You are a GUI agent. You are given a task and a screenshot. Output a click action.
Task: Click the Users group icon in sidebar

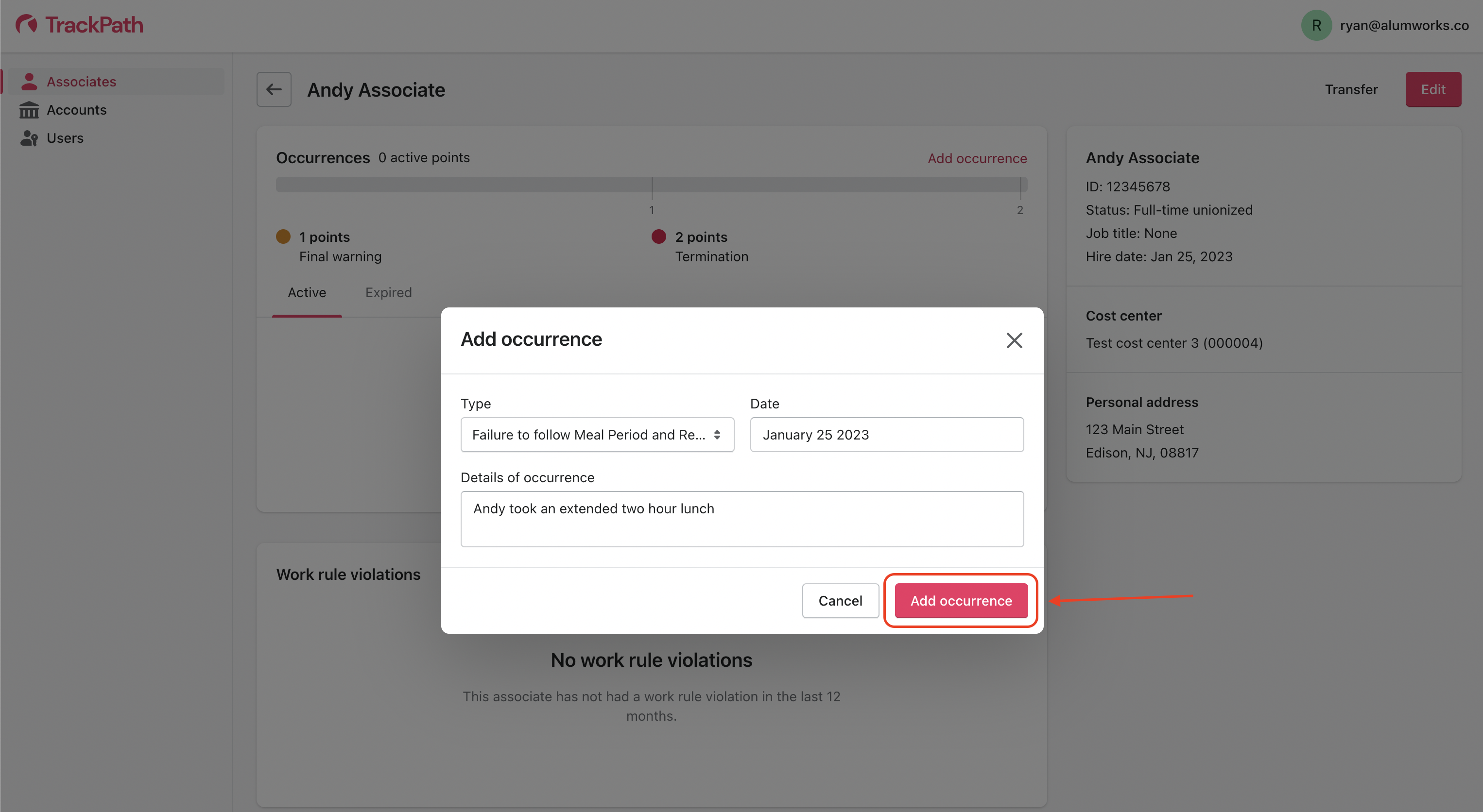(29, 138)
